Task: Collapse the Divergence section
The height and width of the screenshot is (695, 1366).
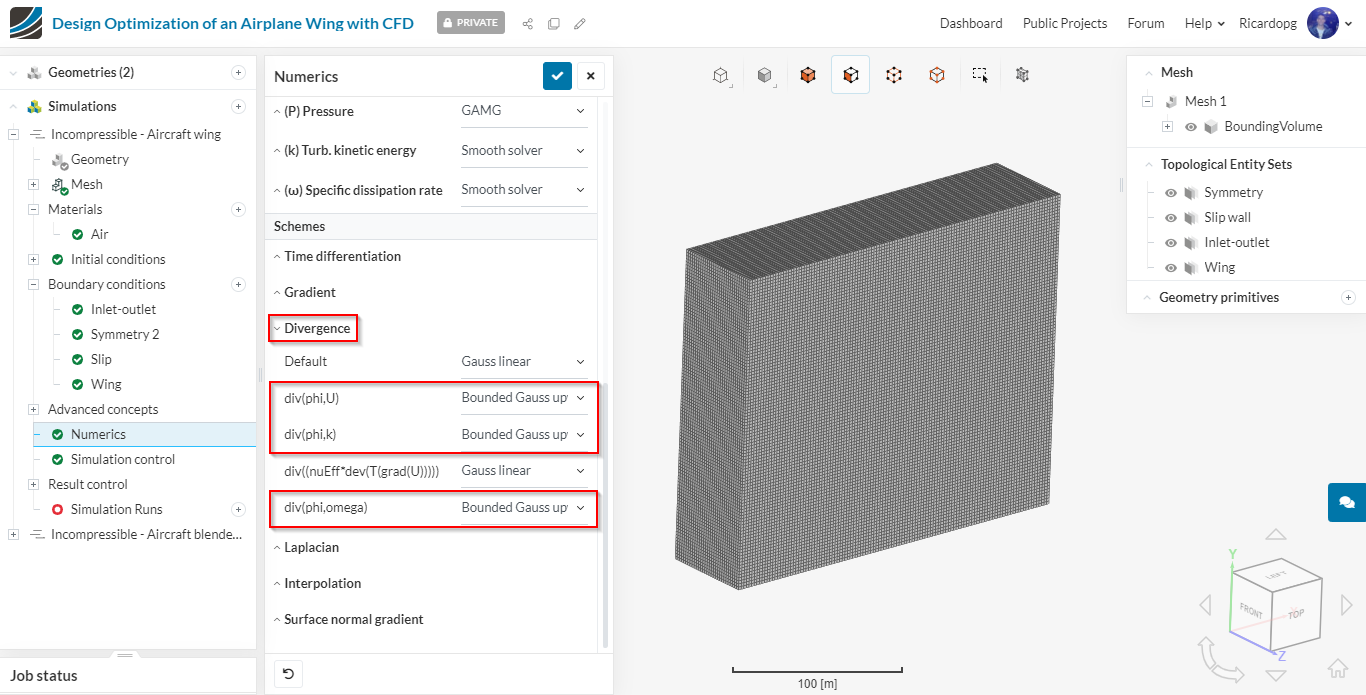Action: pos(312,328)
